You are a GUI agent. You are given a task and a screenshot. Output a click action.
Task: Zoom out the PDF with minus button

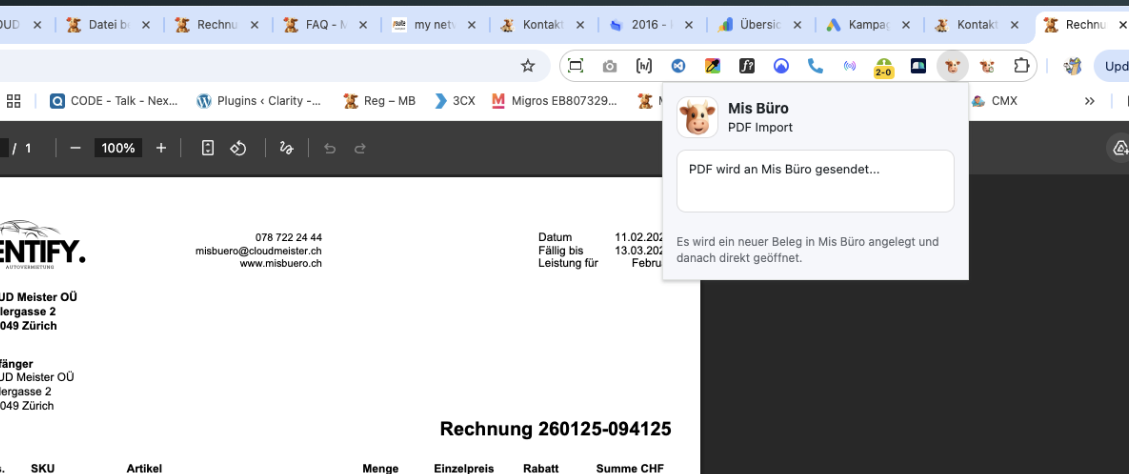(x=75, y=148)
